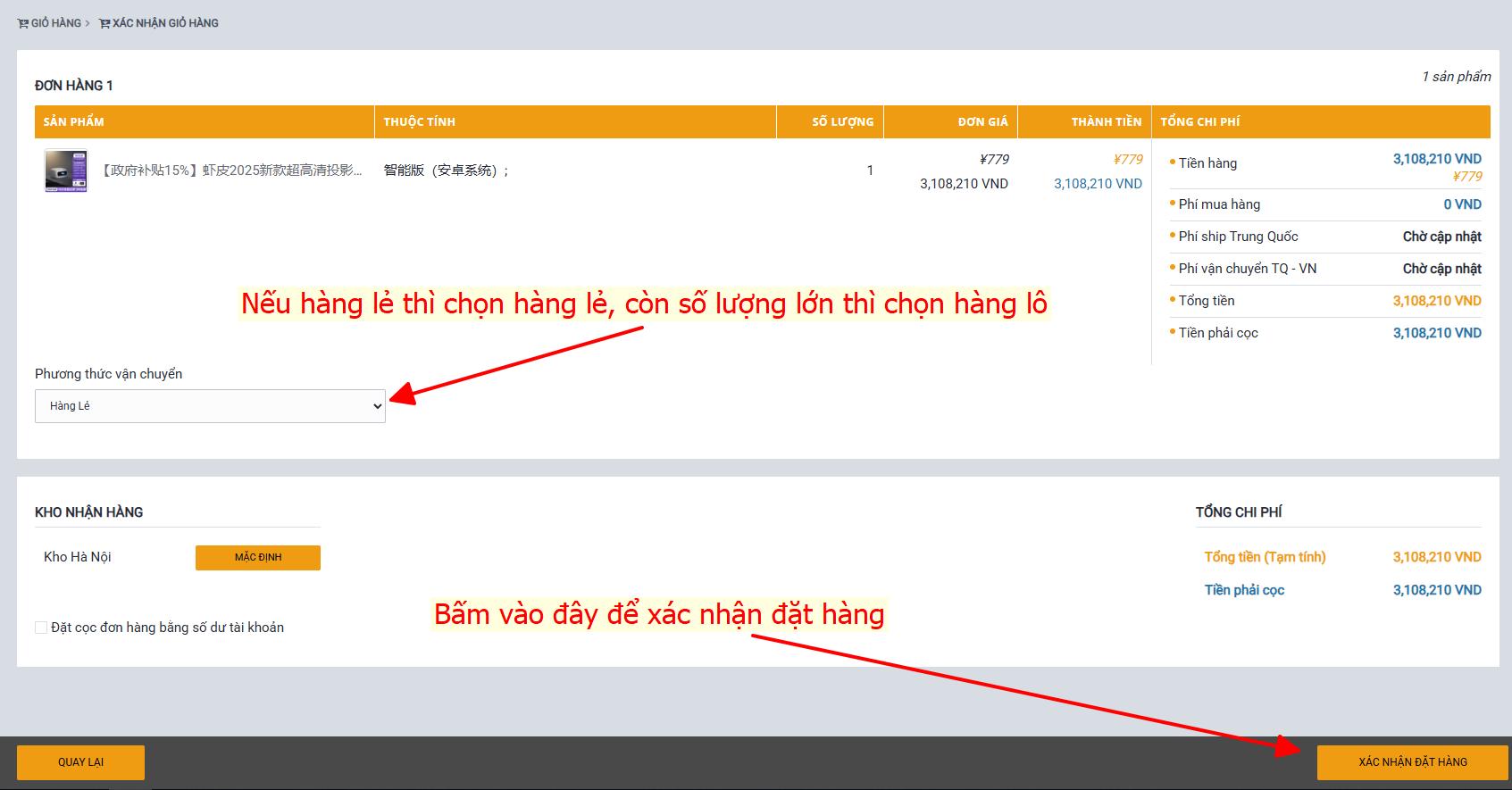Click the SẢN PHẨM column header
1512x790 pixels.
click(73, 122)
